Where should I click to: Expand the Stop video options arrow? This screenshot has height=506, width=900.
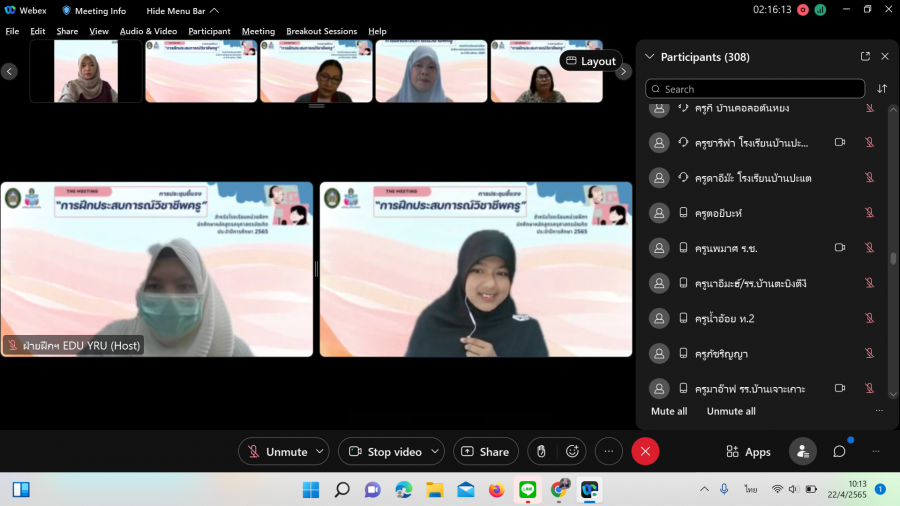(433, 452)
